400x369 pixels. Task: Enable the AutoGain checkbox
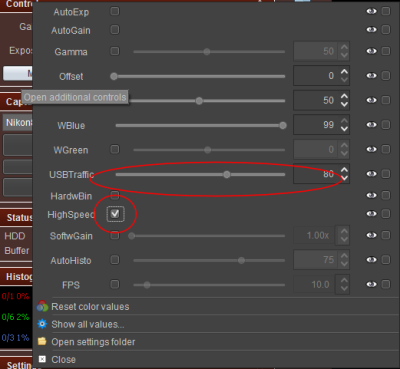(115, 30)
